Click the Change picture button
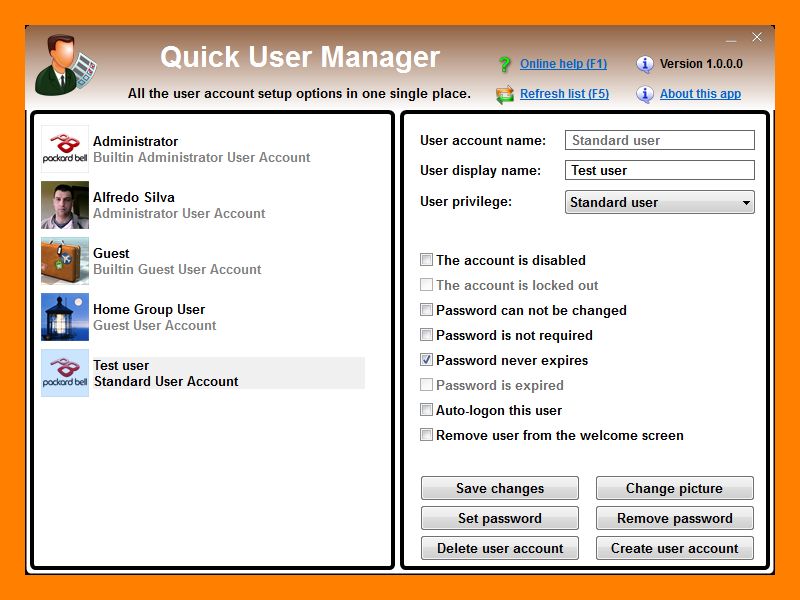Viewport: 800px width, 600px height. pos(674,488)
